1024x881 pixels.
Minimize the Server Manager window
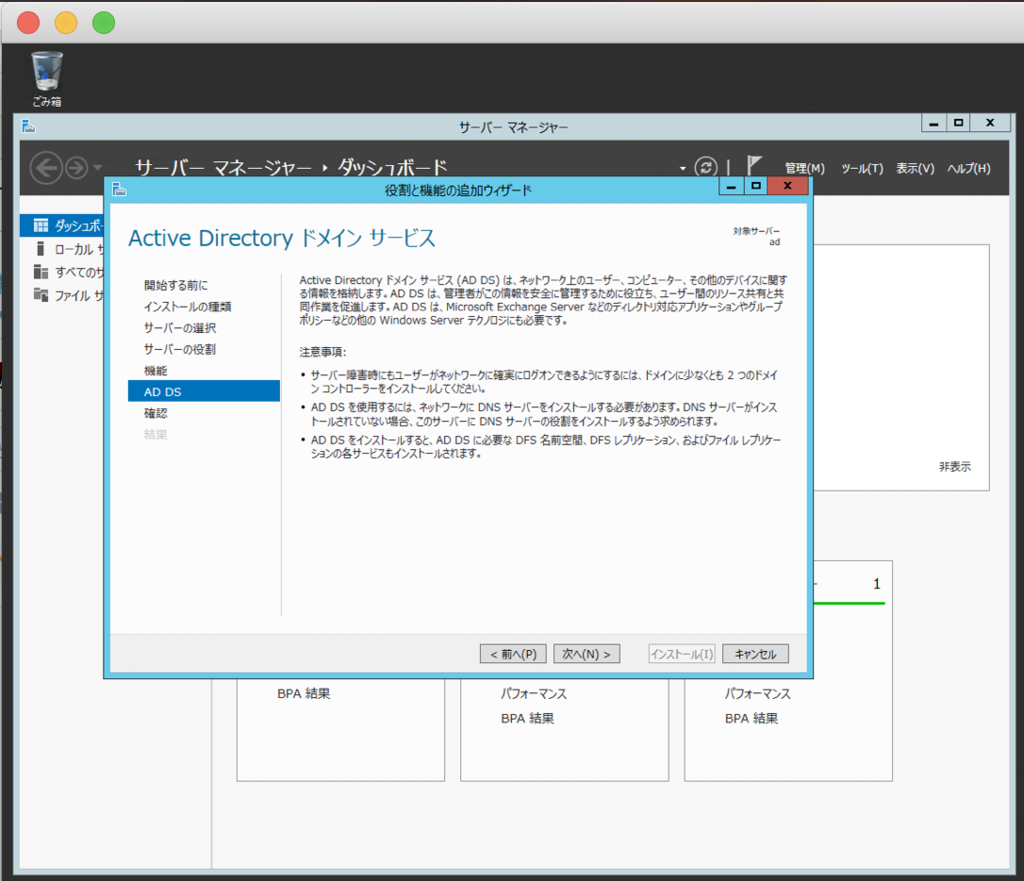[x=934, y=123]
